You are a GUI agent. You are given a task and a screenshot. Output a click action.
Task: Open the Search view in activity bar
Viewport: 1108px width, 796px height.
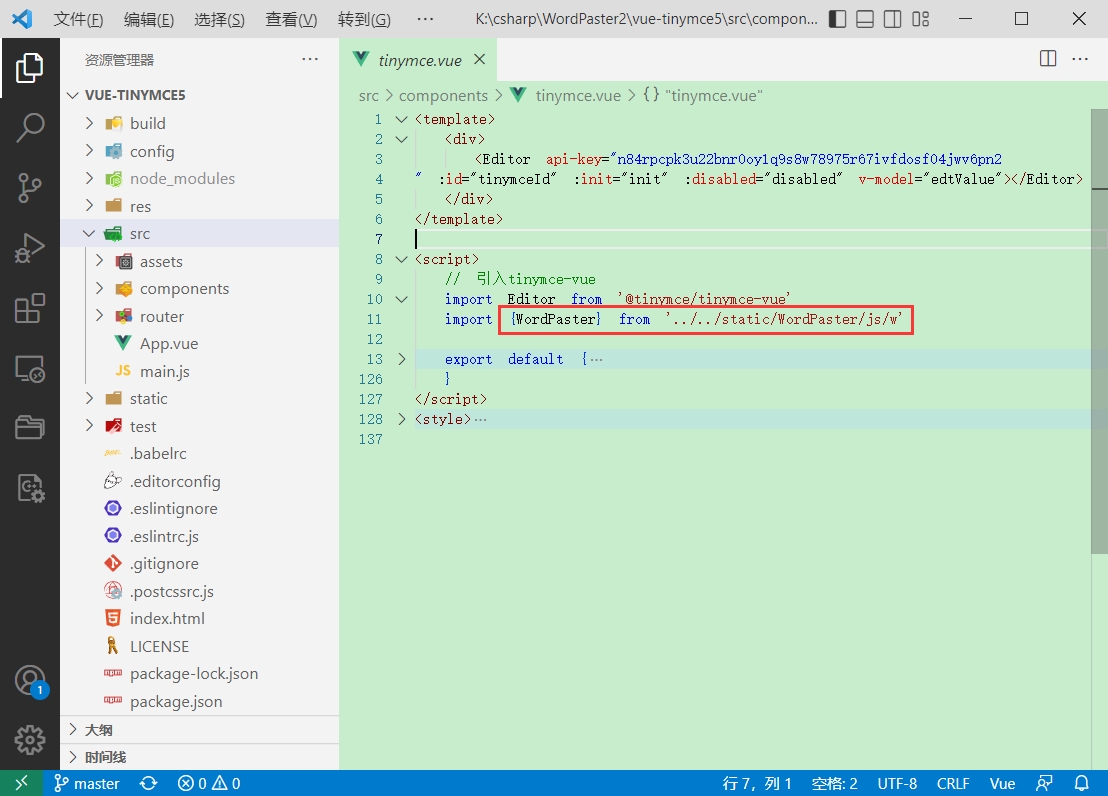coord(30,128)
